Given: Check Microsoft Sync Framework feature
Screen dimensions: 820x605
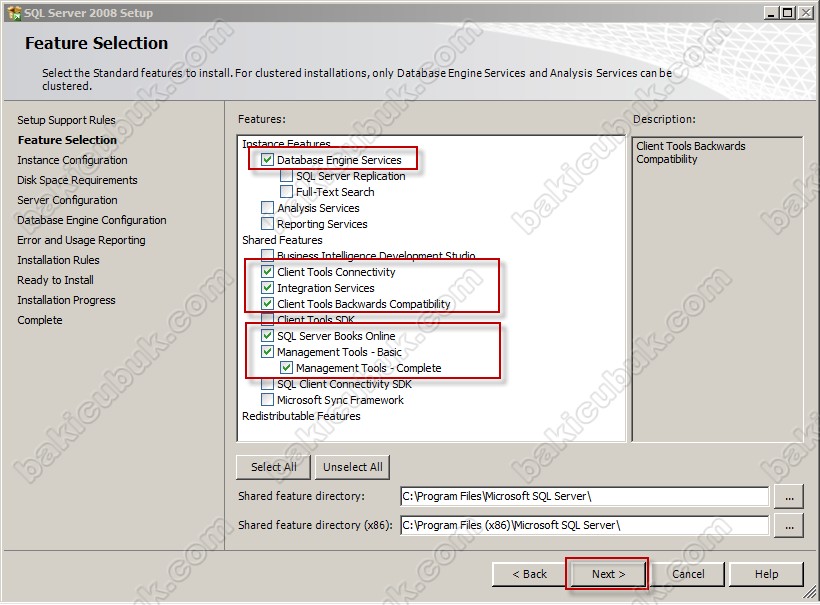Looking at the screenshot, I should point(267,399).
